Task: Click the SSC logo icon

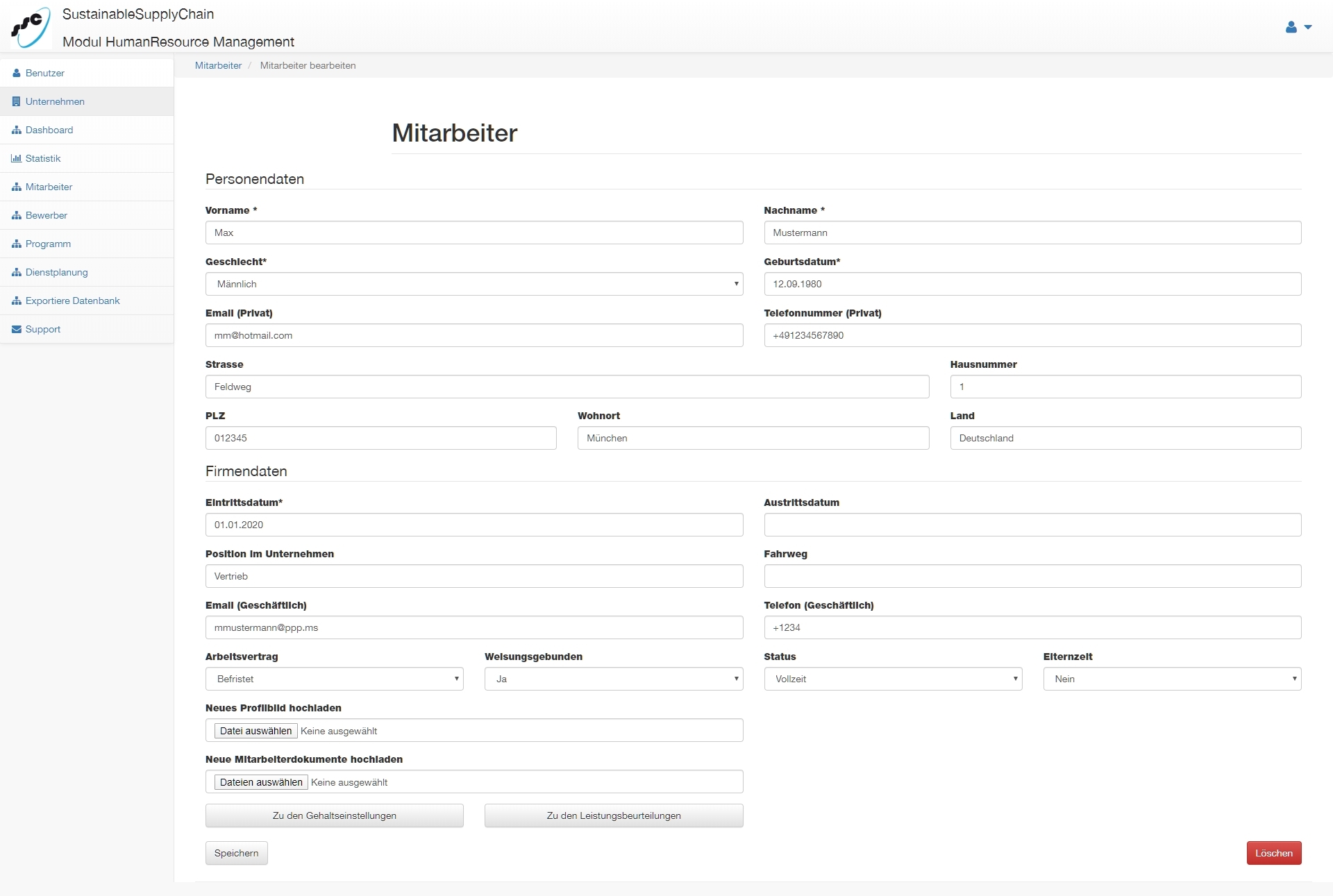Action: click(x=31, y=27)
